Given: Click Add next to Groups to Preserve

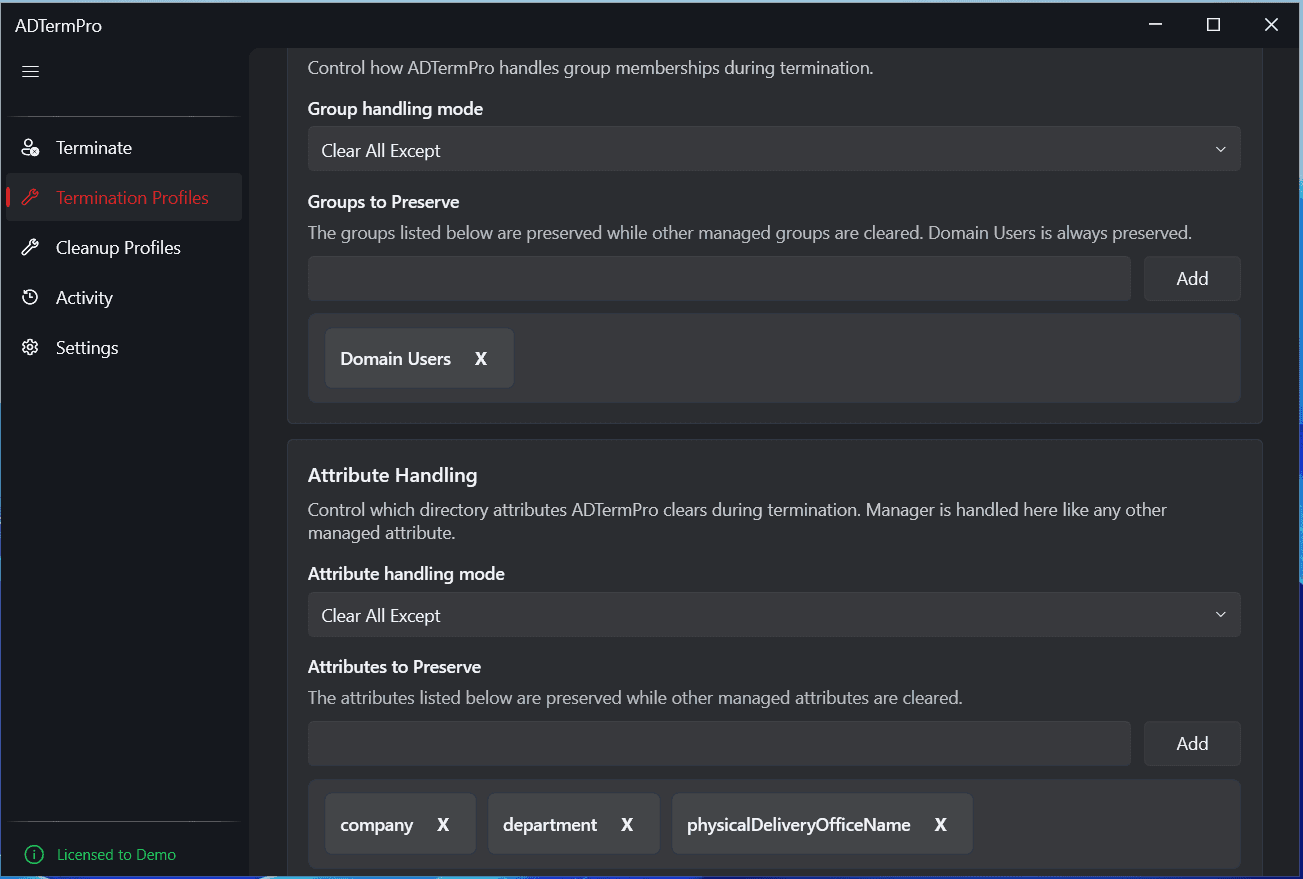Looking at the screenshot, I should [x=1191, y=278].
